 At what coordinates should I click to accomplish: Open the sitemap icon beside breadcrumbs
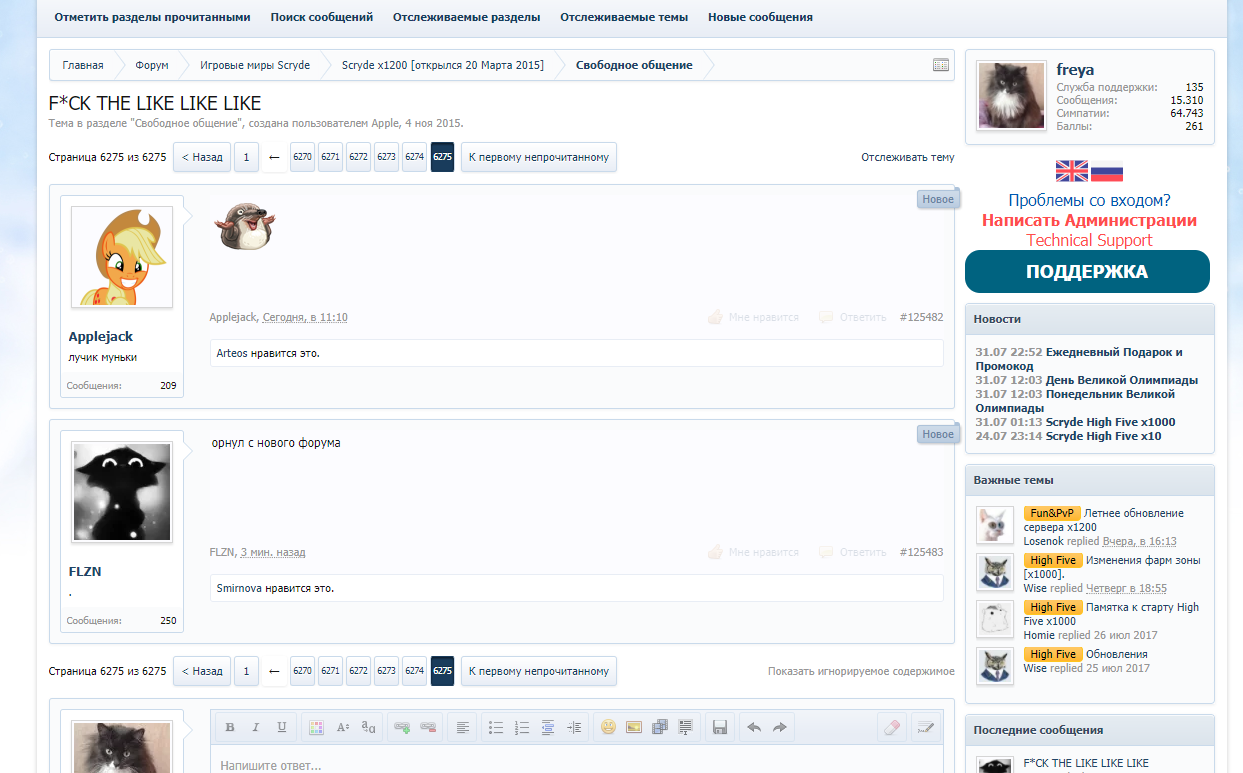point(940,65)
